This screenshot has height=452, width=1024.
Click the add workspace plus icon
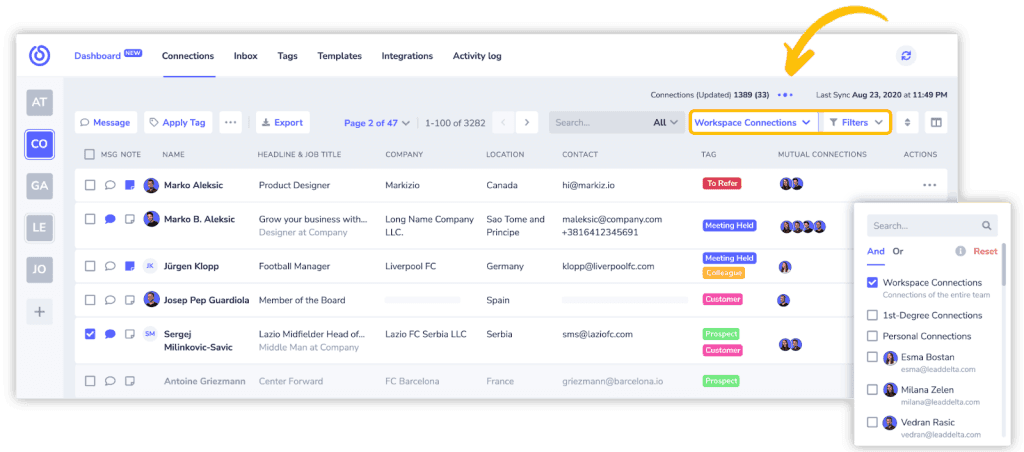[39, 312]
